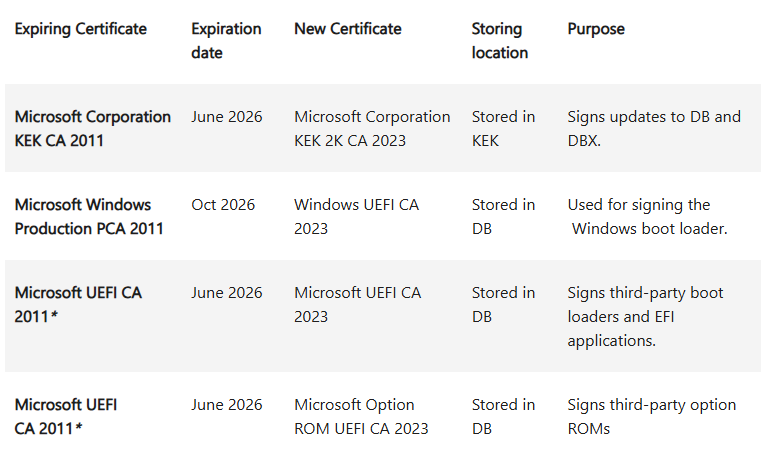The image size is (765, 457).
Task: Click the expiring certificate in the option ROMs row
Action: pyautogui.click(x=66, y=416)
